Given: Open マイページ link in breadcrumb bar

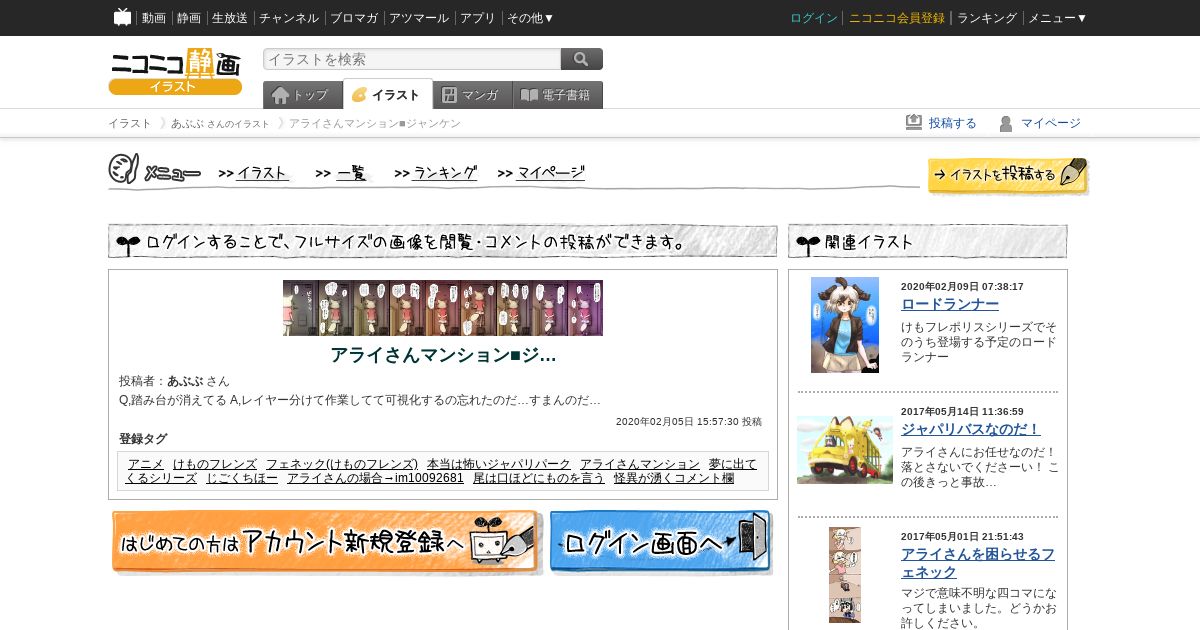Looking at the screenshot, I should coord(1051,123).
